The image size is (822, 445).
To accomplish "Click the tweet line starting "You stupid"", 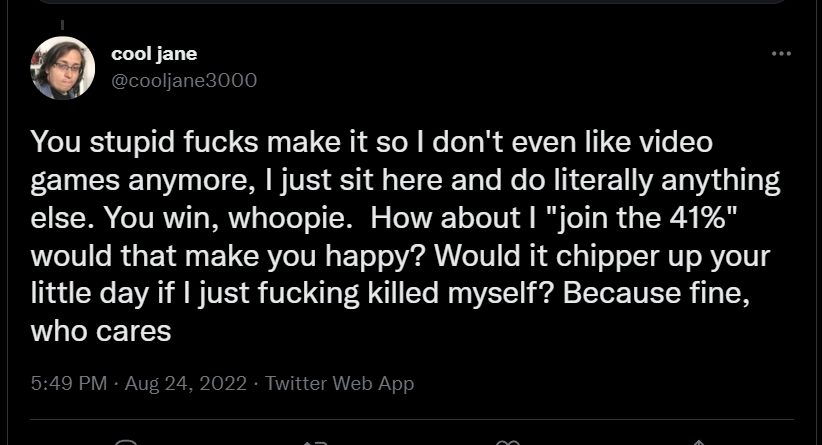I will pyautogui.click(x=372, y=142).
